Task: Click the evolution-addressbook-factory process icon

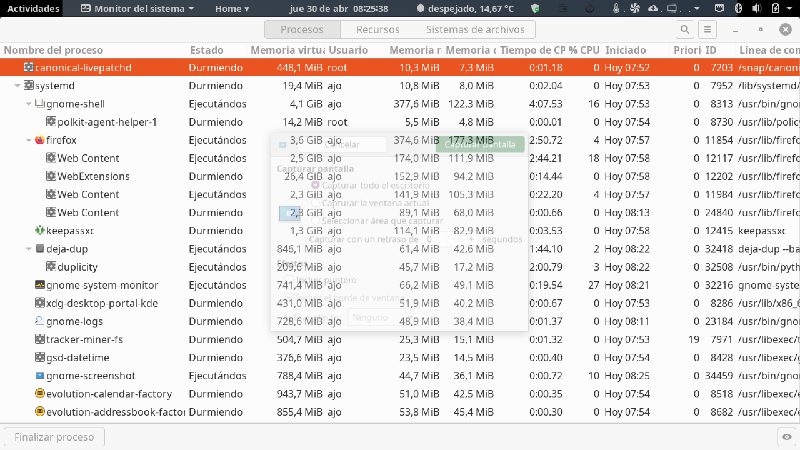Action: point(40,412)
